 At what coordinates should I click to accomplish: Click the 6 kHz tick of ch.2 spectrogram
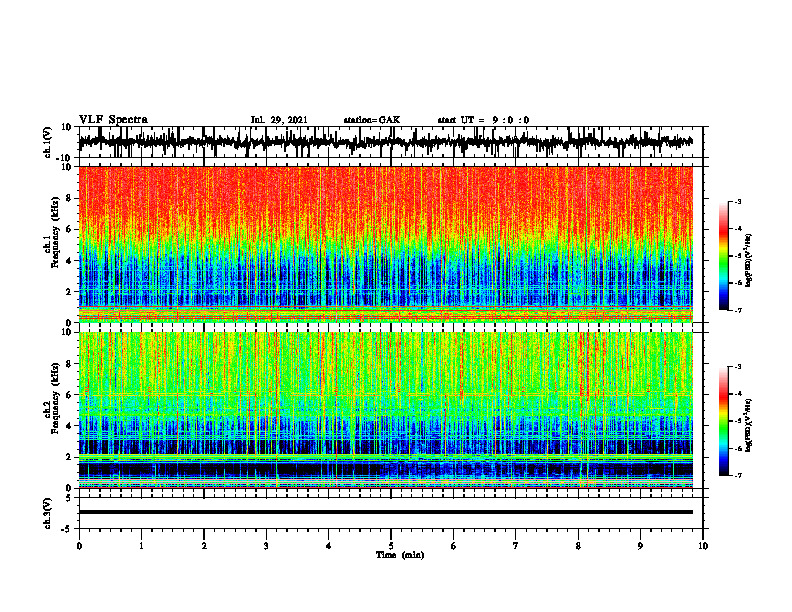pyautogui.click(x=69, y=395)
